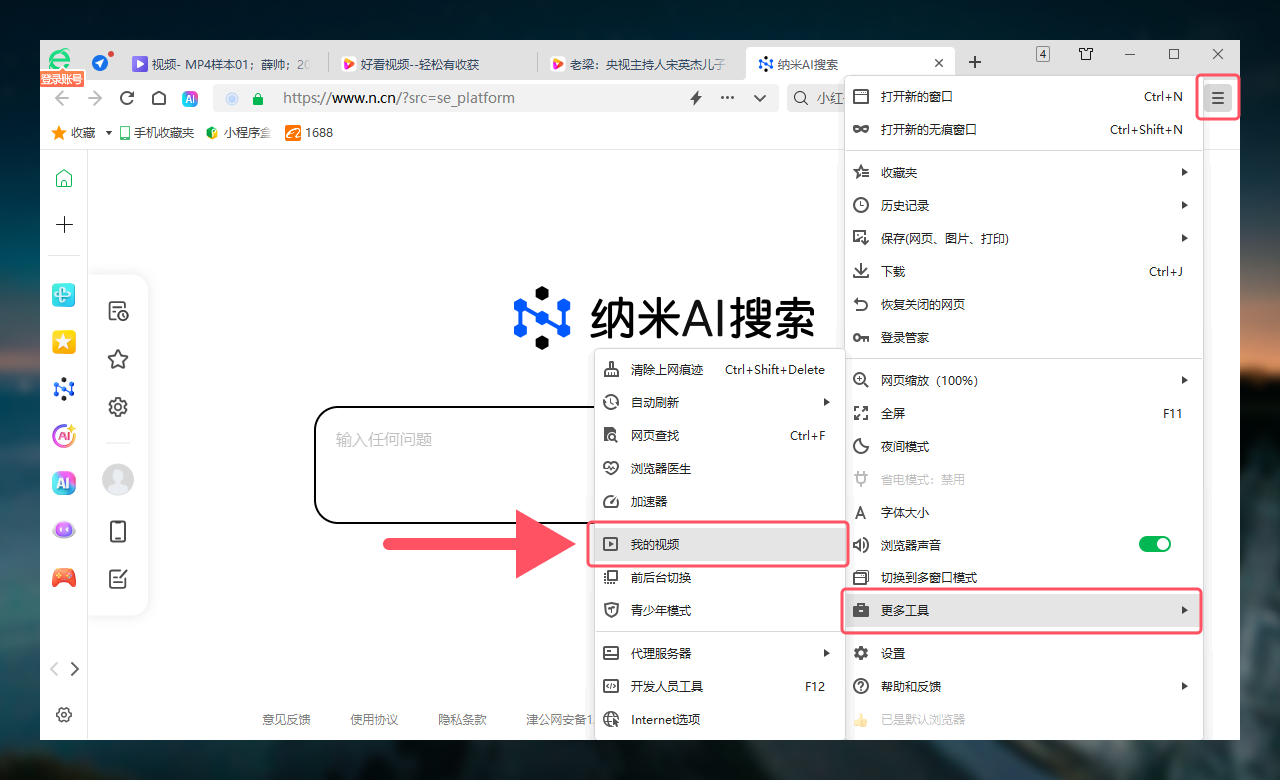Click the history list icon in the floating panel
Image resolution: width=1280 pixels, height=780 pixels.
(x=118, y=311)
